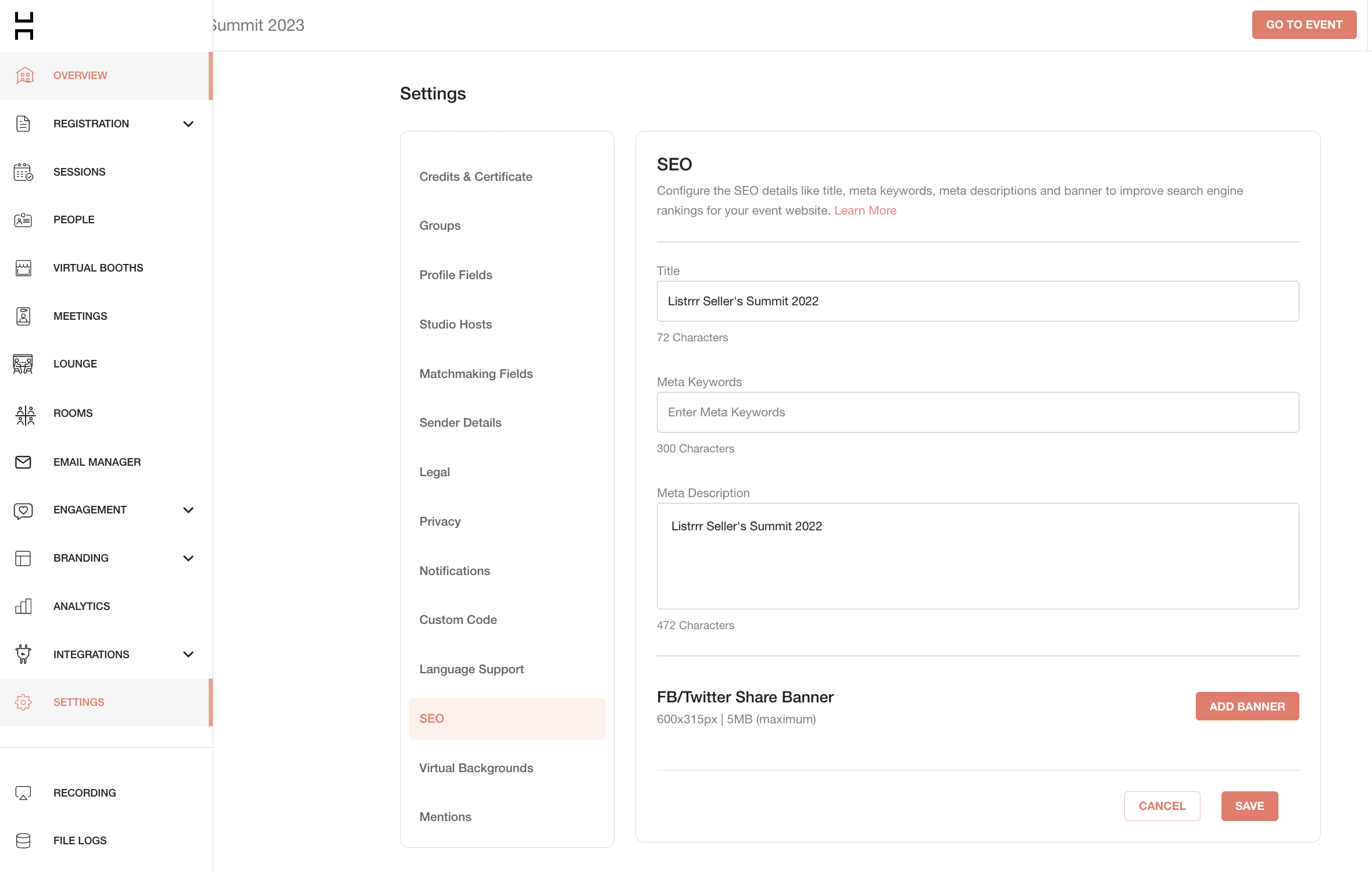Select Virtual Backgrounds settings tab

pyautogui.click(x=507, y=768)
